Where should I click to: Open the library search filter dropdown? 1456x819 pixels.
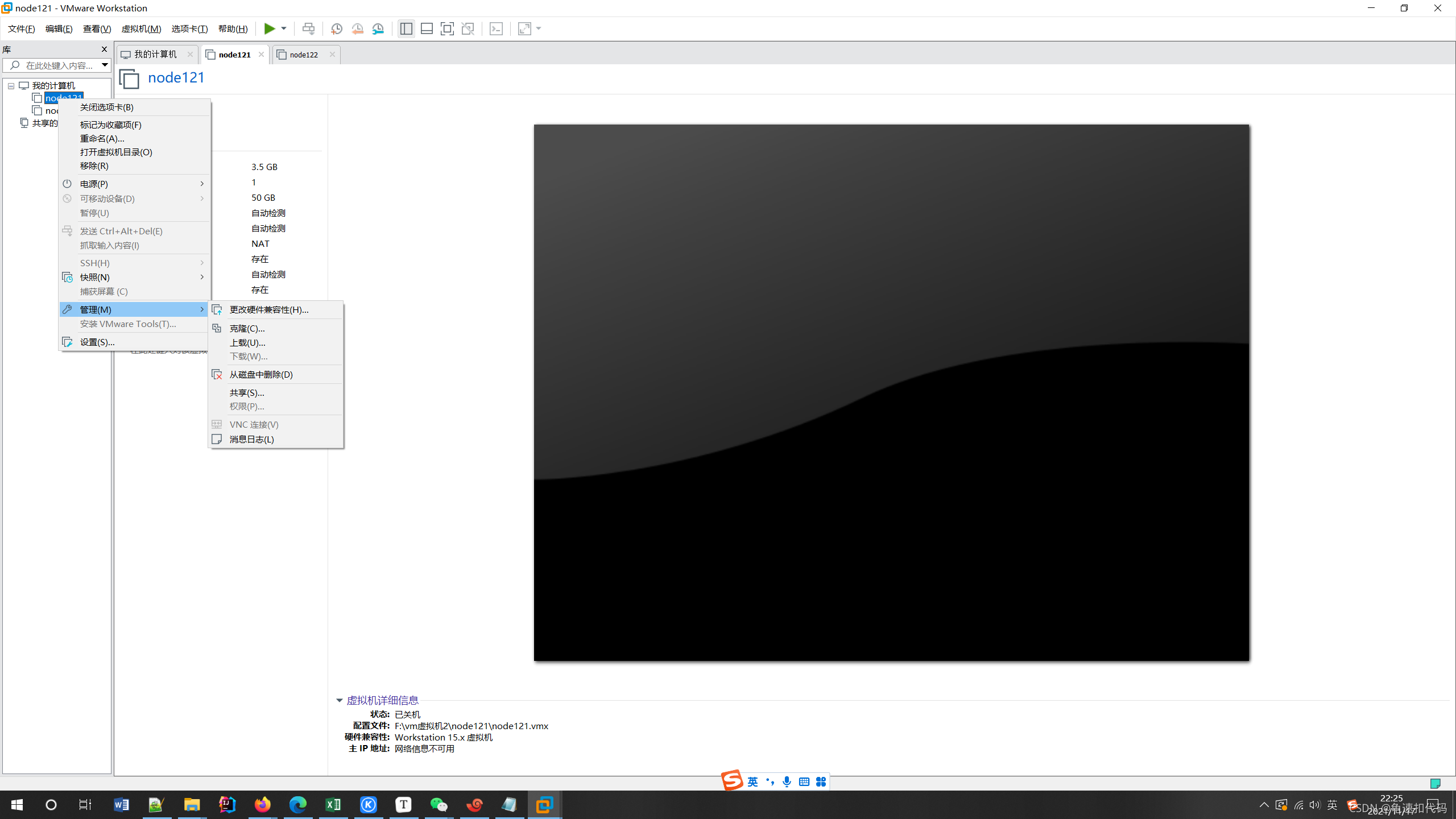[105, 65]
